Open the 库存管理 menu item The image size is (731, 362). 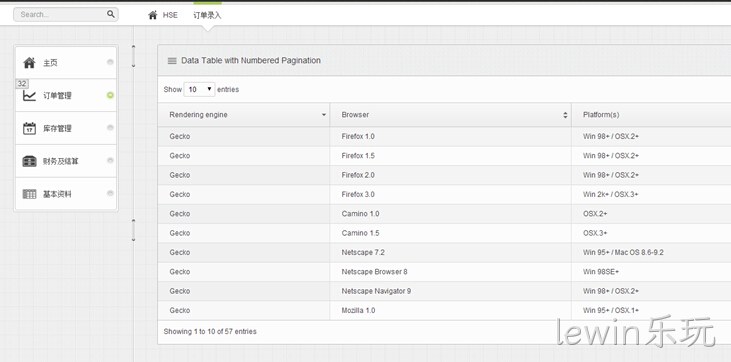coord(66,128)
